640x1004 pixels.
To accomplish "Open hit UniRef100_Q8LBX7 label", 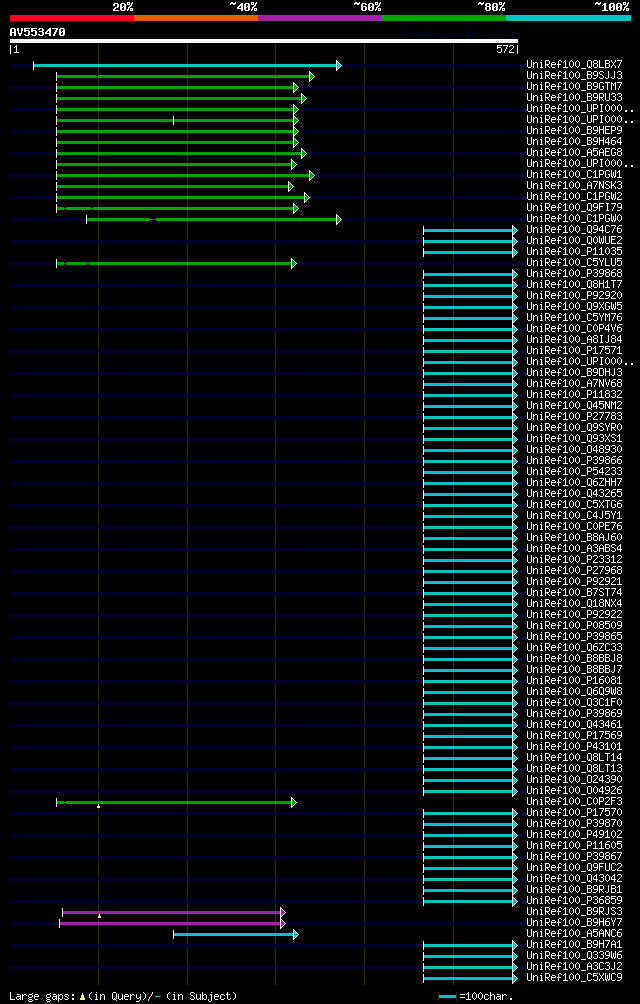I will point(574,64).
